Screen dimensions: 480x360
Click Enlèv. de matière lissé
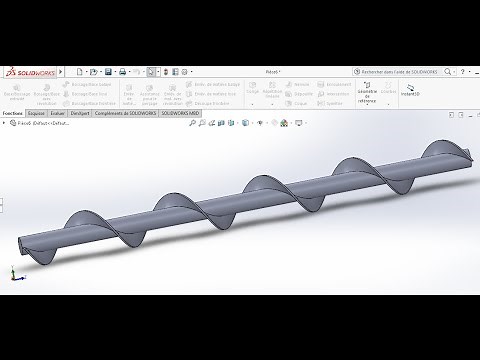pos(211,94)
